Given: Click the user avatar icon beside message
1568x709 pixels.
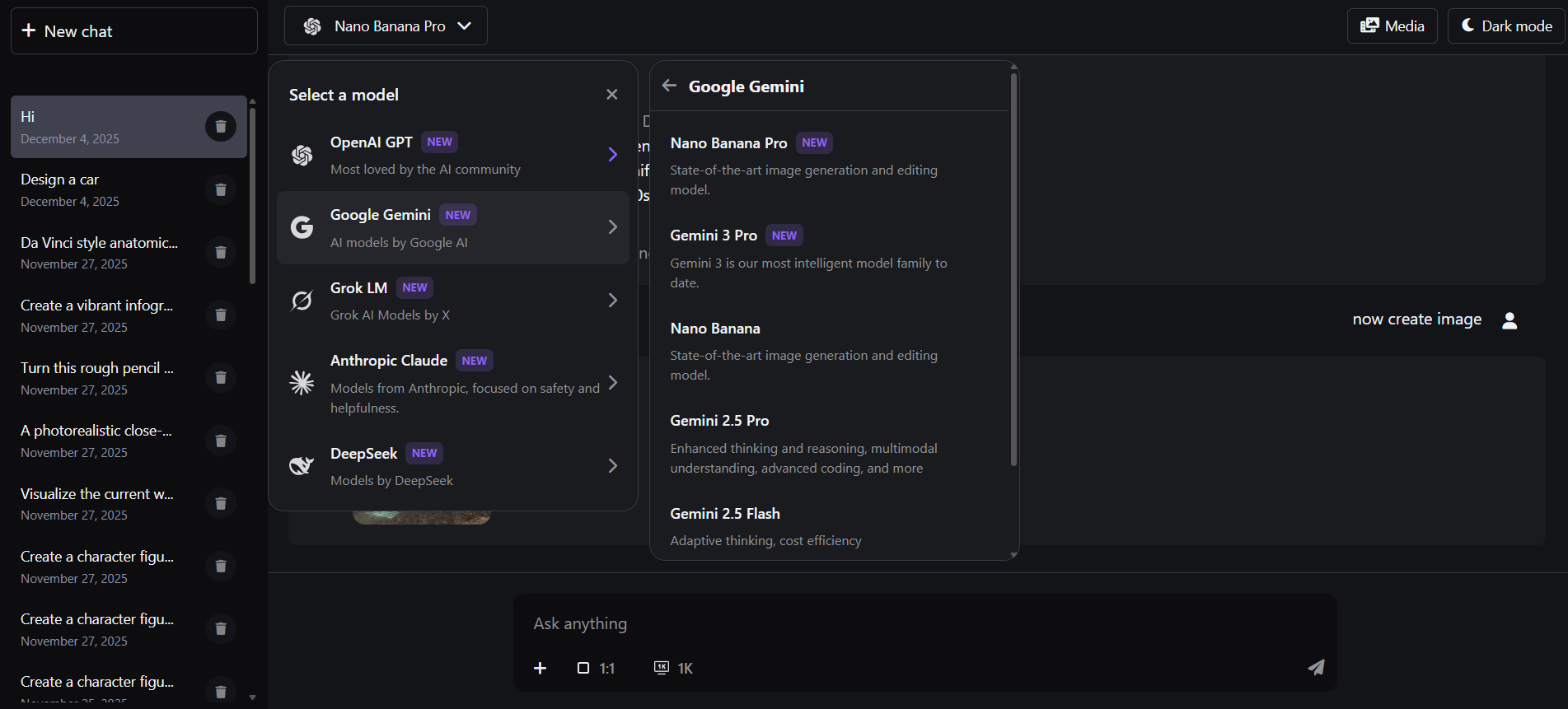Looking at the screenshot, I should [x=1509, y=320].
